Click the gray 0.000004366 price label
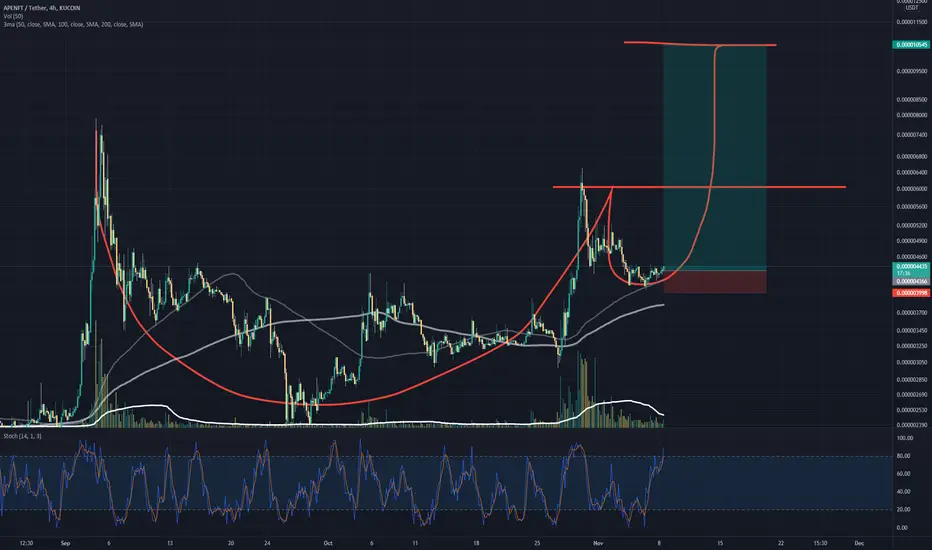This screenshot has height=550, width=932. [x=911, y=281]
